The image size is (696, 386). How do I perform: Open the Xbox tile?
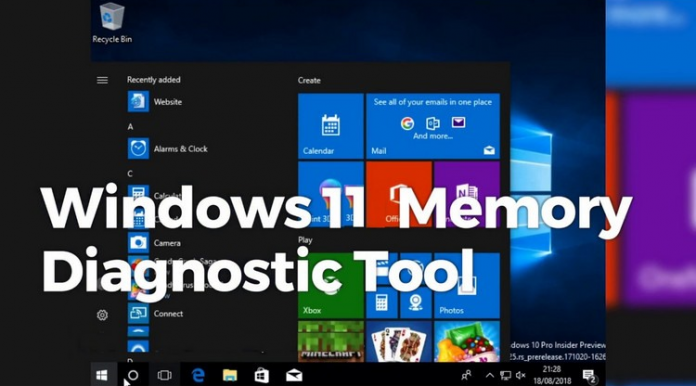331,285
